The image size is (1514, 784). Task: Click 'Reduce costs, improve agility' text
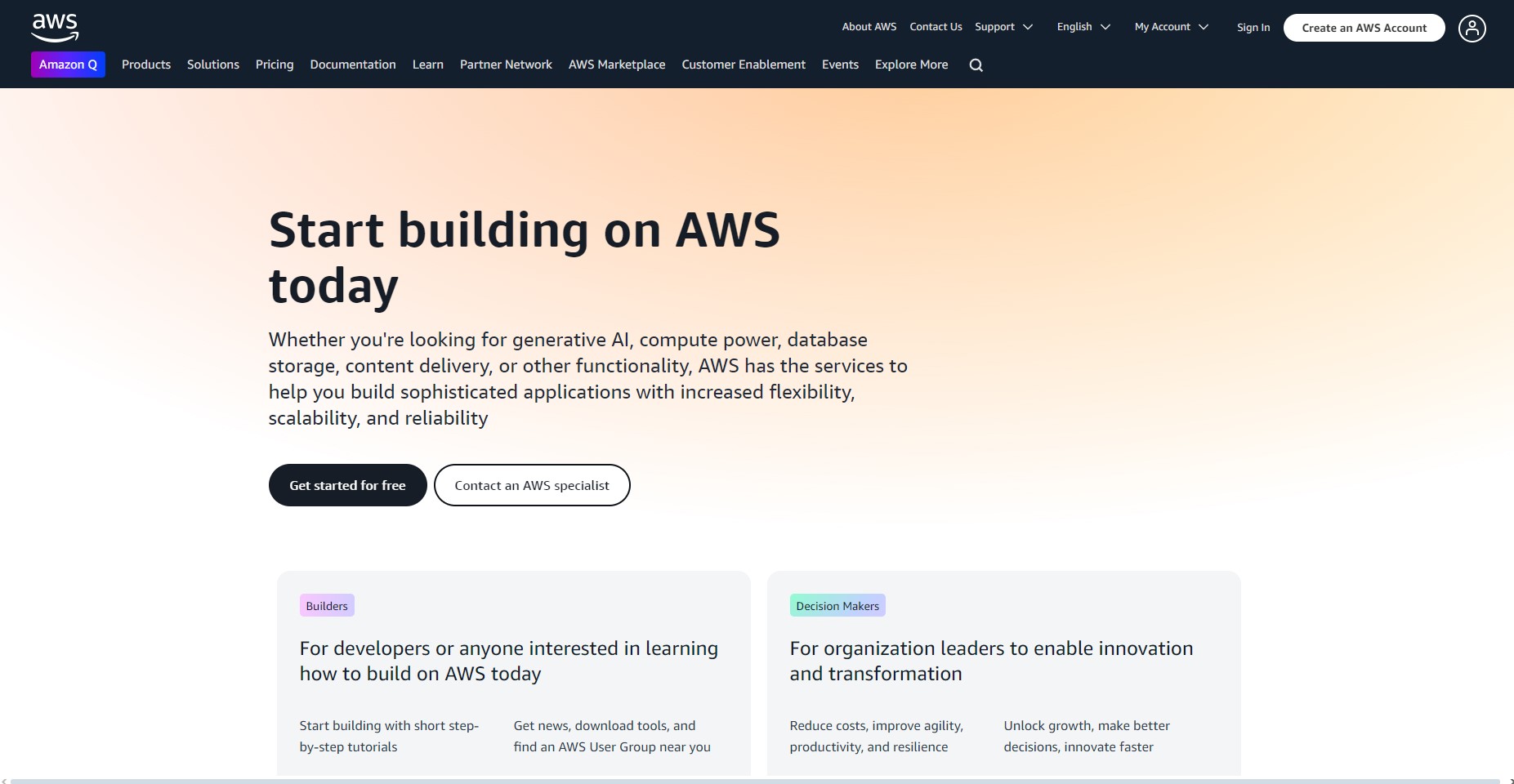(x=877, y=736)
